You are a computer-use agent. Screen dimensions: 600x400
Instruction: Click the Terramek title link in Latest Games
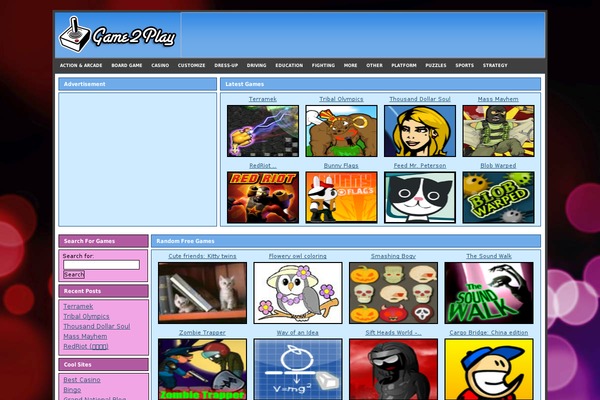[x=262, y=99]
